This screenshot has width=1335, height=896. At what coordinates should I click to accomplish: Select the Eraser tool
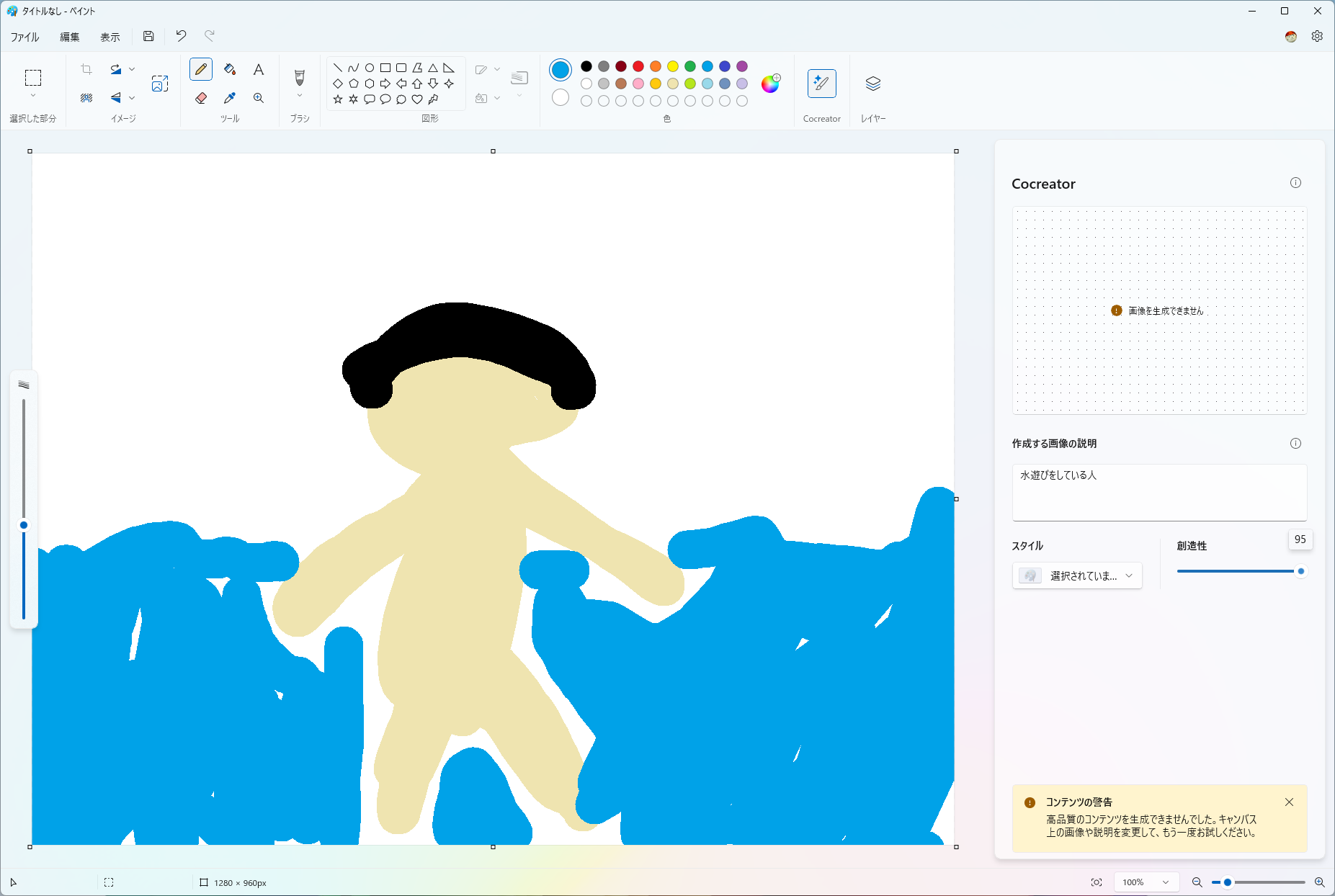201,98
